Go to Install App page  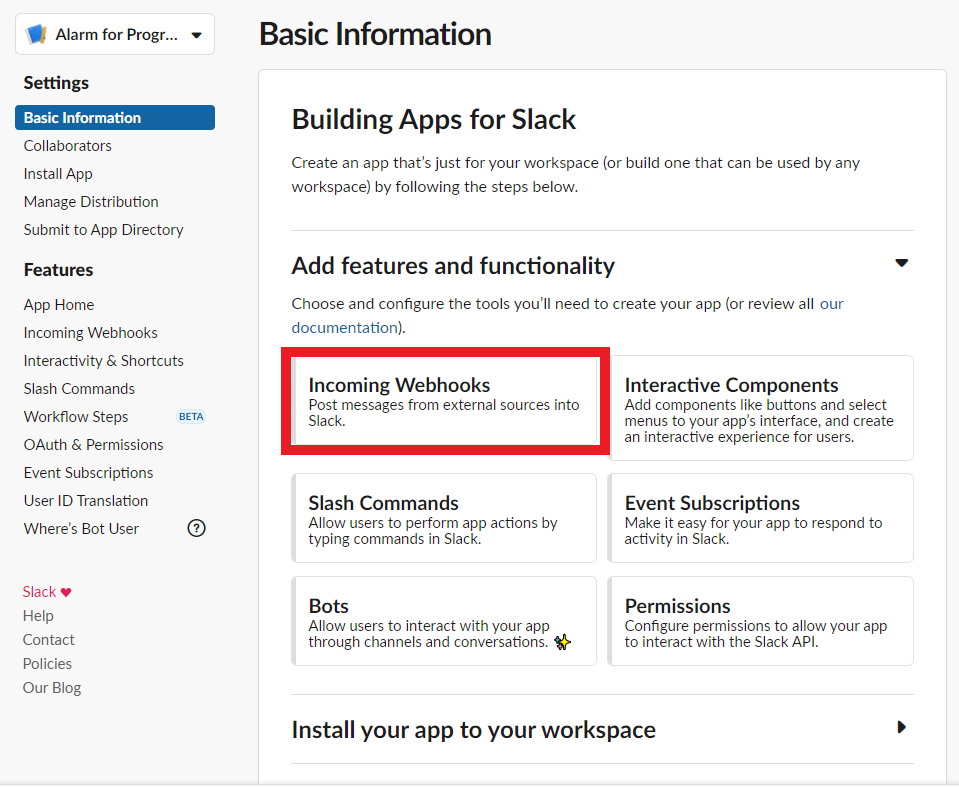coord(58,174)
